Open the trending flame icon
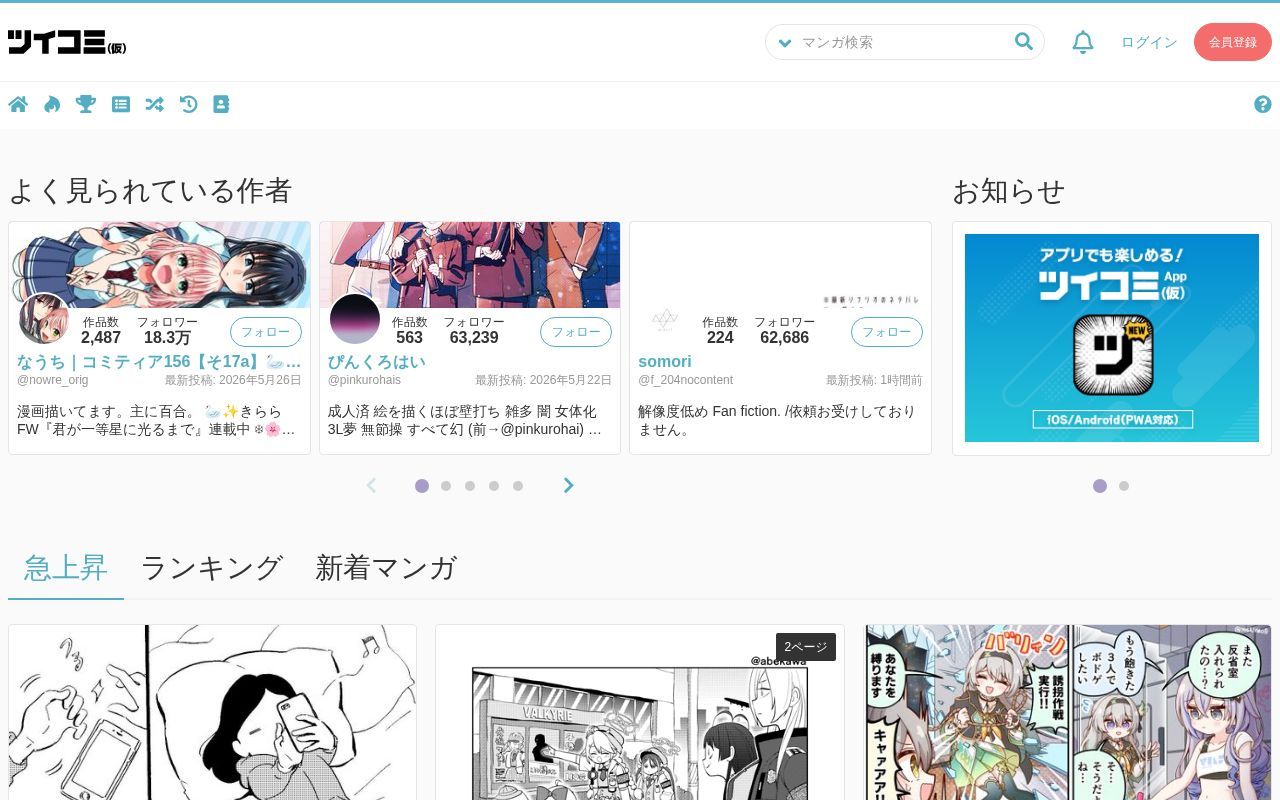This screenshot has height=800, width=1280. 52,104
